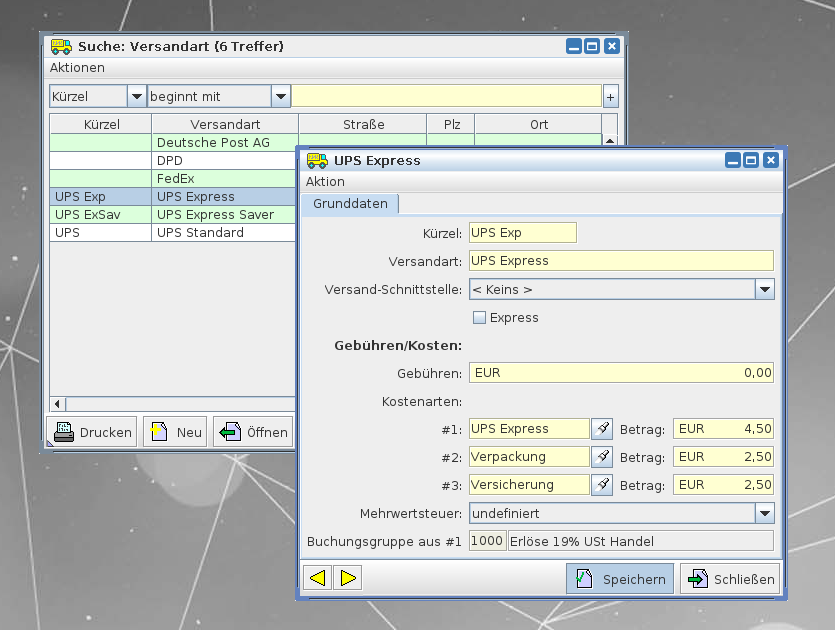Open the 'beginnt mit' operator dropdown
835x630 pixels.
pos(281,97)
